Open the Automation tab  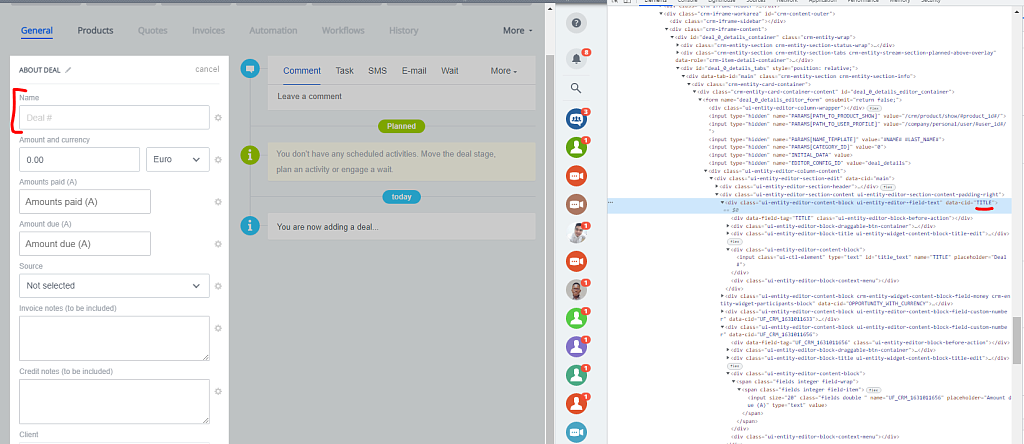tap(274, 31)
